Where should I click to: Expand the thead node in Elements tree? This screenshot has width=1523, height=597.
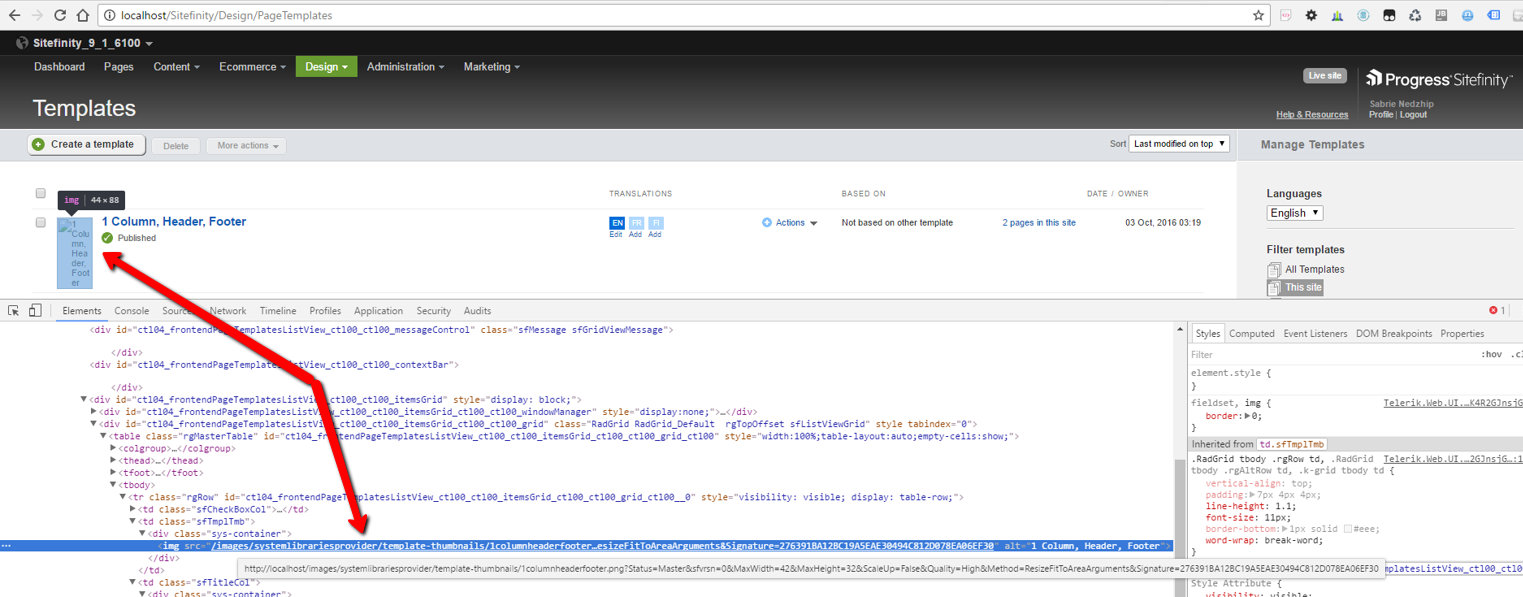113,461
